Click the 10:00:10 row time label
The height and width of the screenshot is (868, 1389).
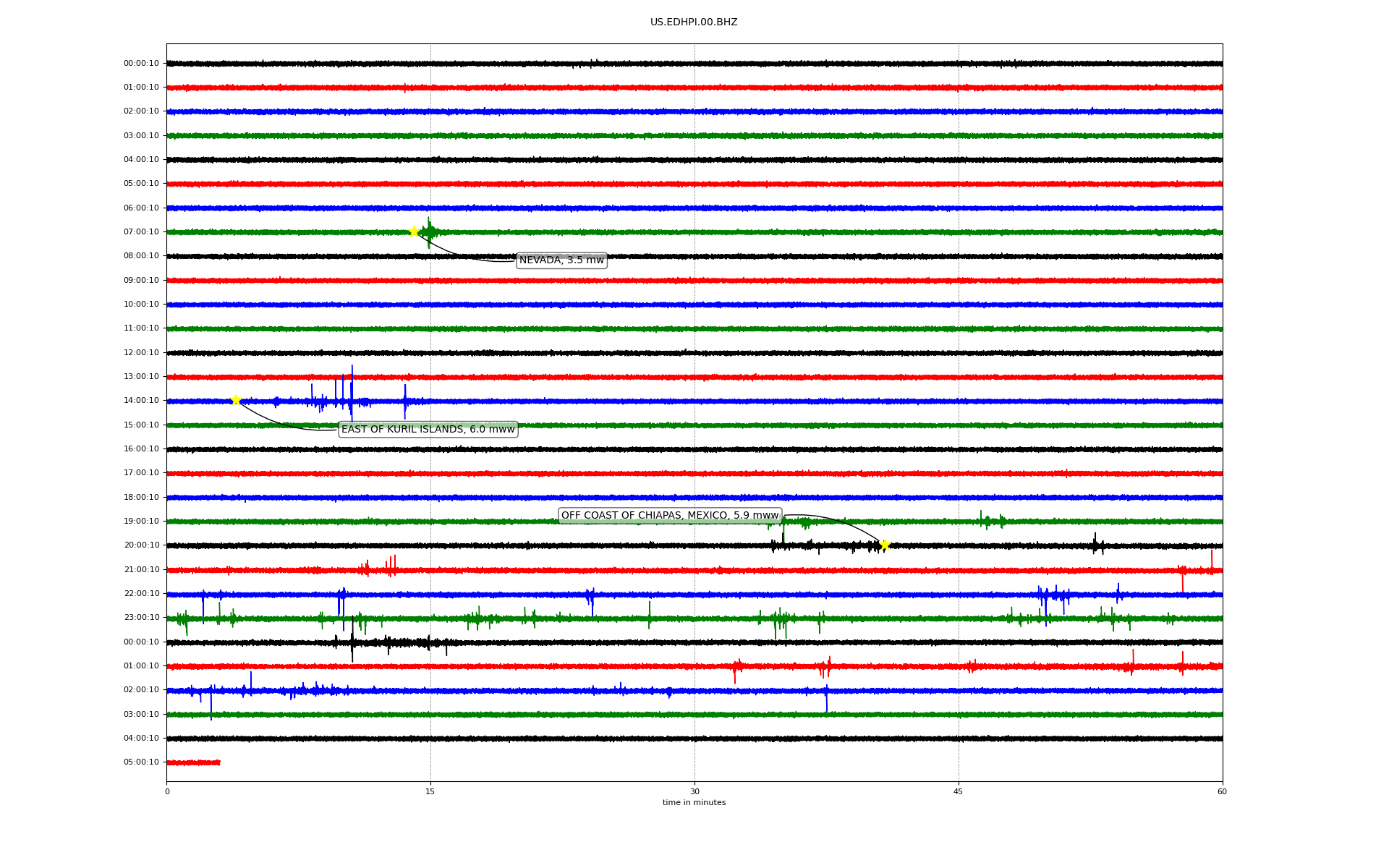(x=141, y=305)
